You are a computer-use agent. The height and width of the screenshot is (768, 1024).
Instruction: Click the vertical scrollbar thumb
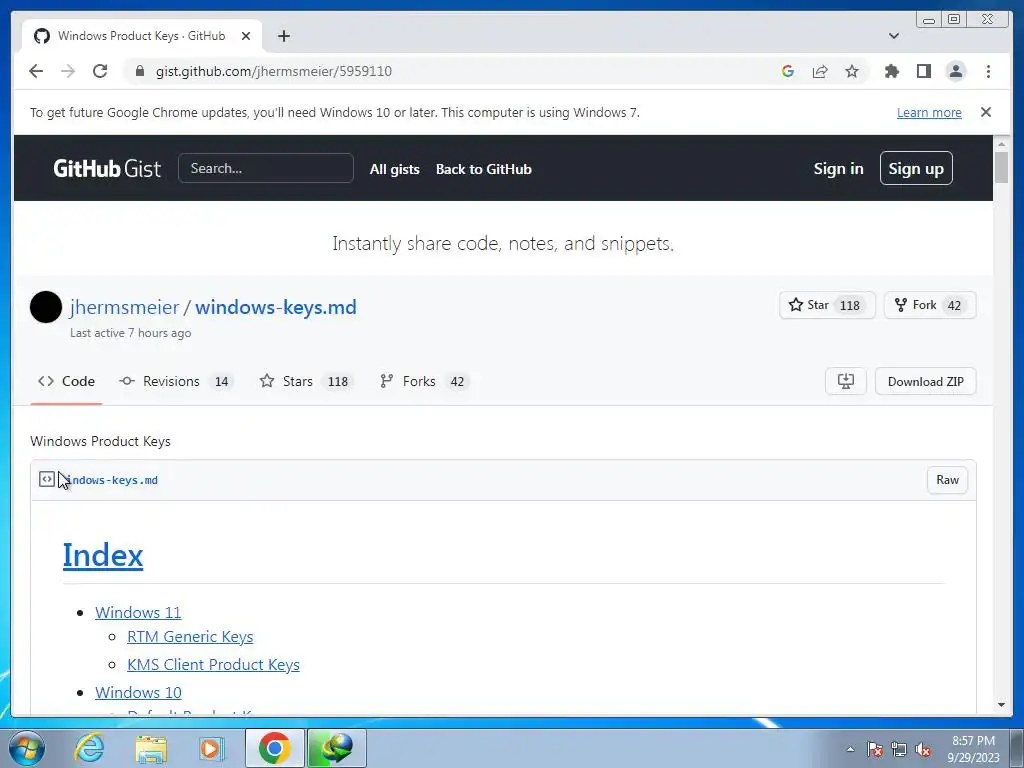(1002, 167)
